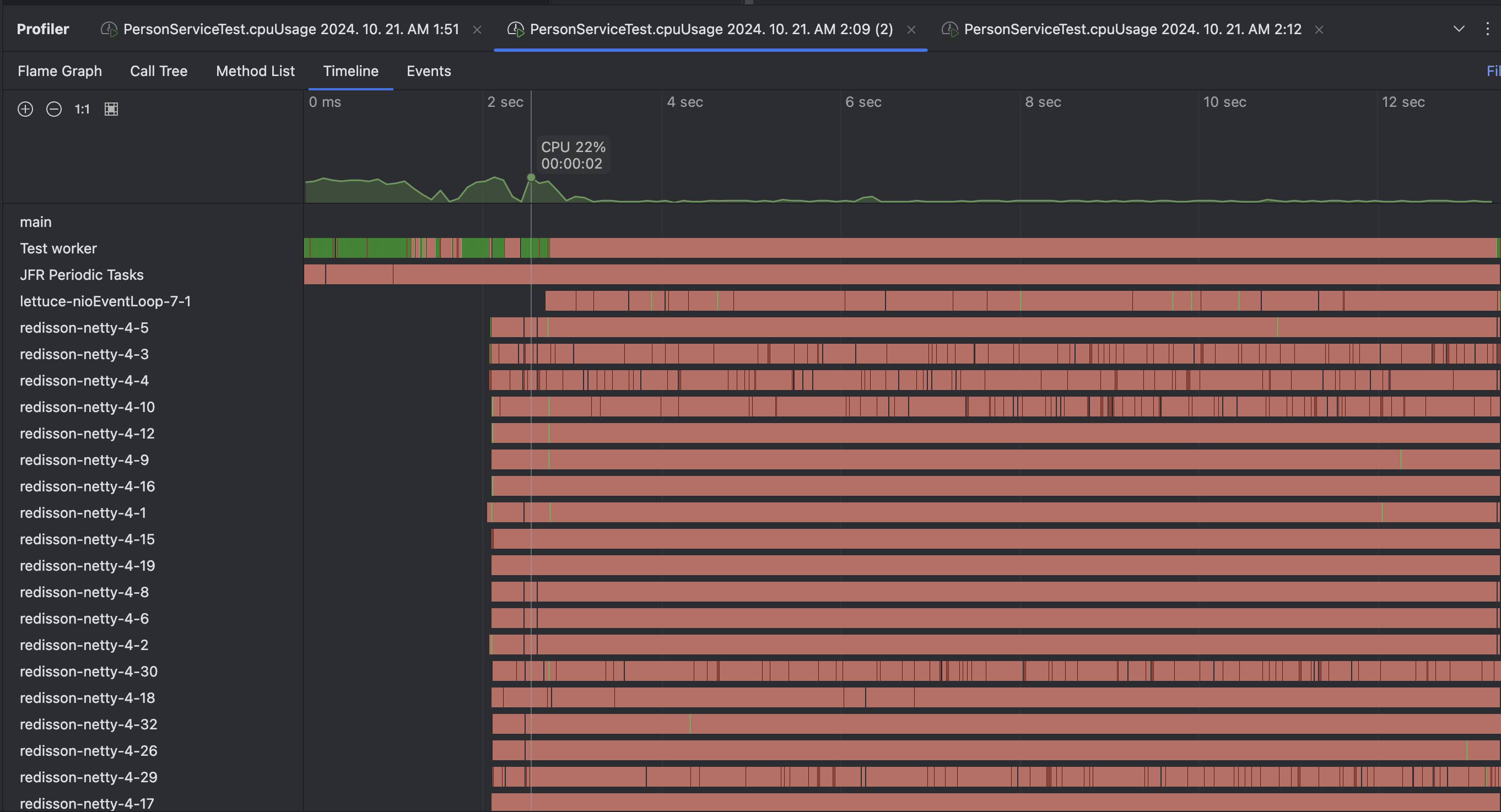This screenshot has height=812, width=1501.
Task: Select the Test worker thread row
Action: (x=58, y=249)
